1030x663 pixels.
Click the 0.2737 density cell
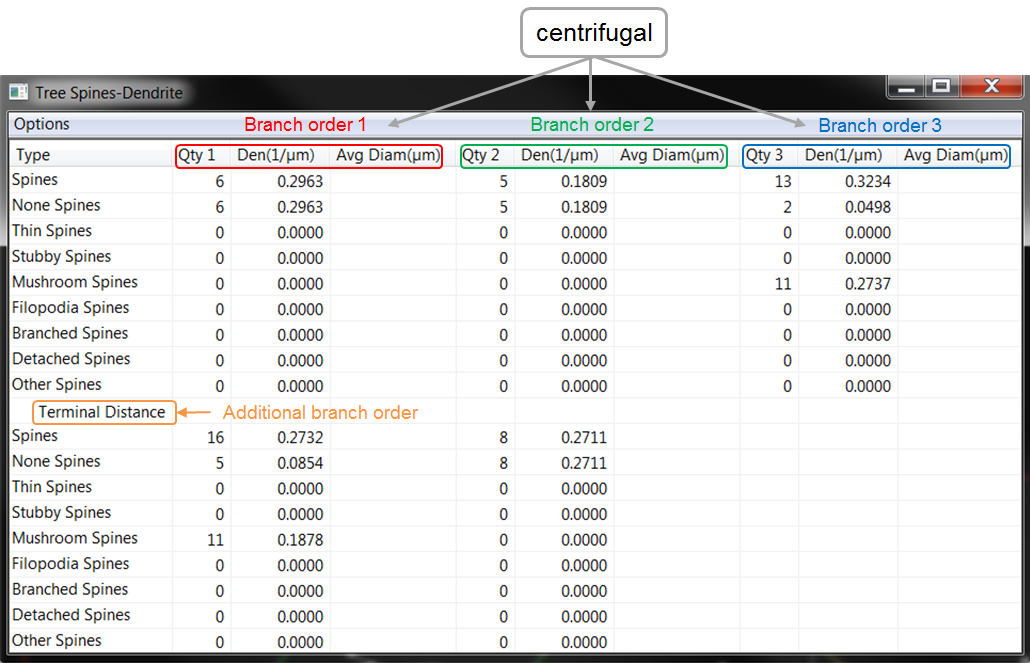(866, 283)
